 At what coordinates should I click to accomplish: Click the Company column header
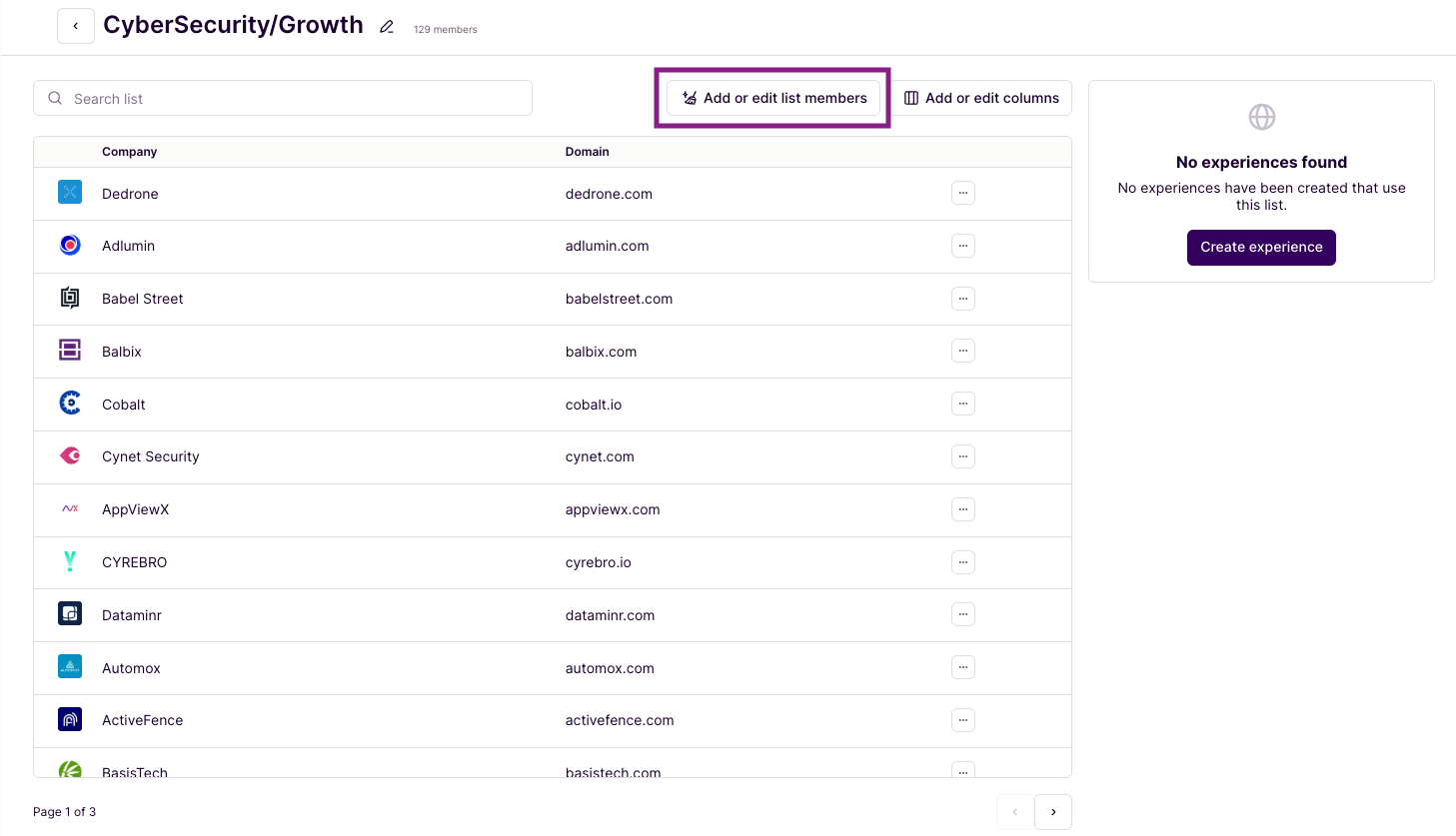pos(129,152)
